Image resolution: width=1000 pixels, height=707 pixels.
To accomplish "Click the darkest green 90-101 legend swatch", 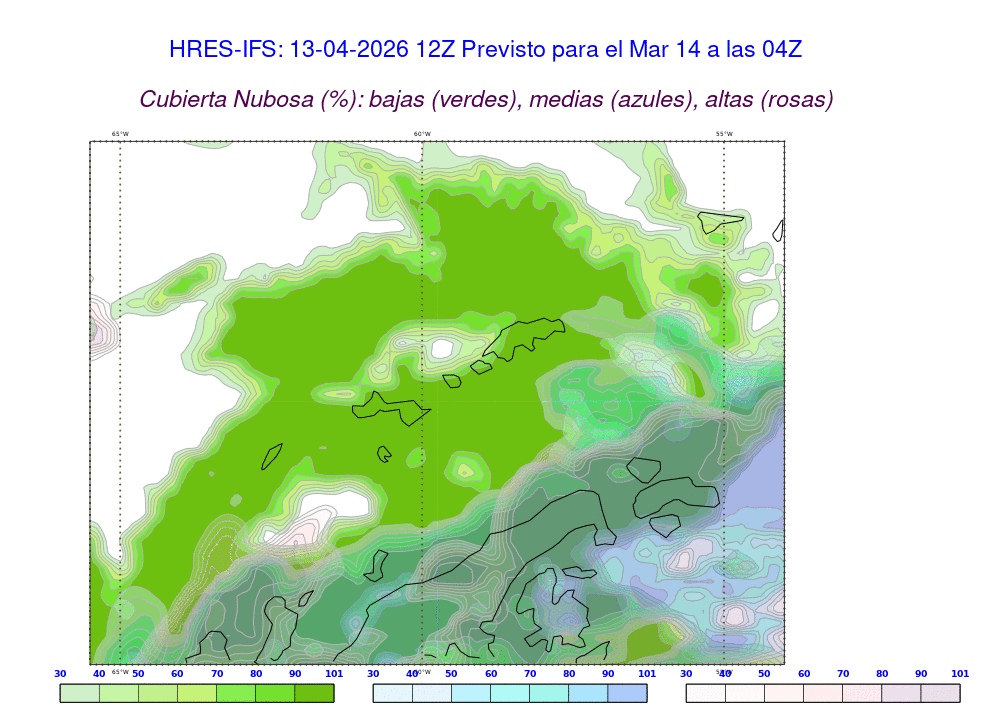I will point(314,693).
